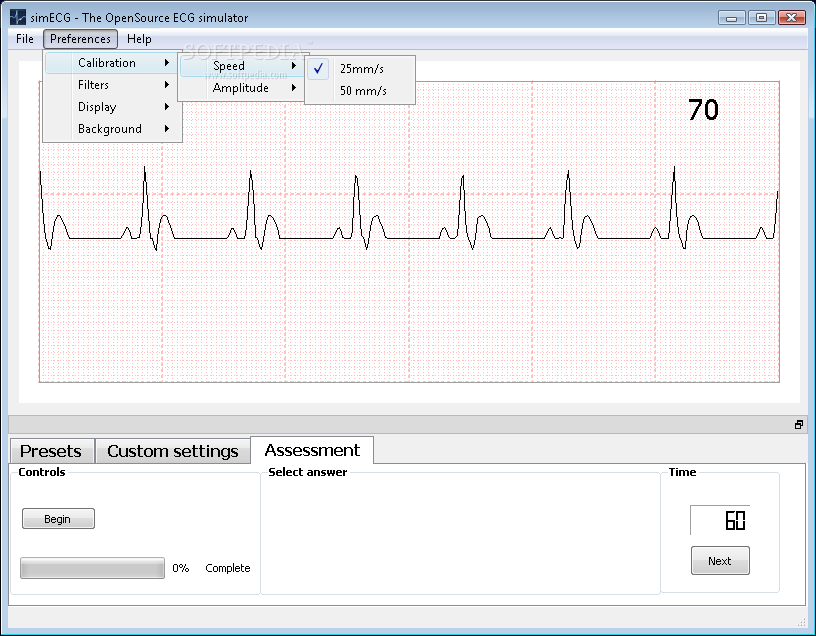This screenshot has width=816, height=636.
Task: Click the Begin button
Action: click(58, 519)
